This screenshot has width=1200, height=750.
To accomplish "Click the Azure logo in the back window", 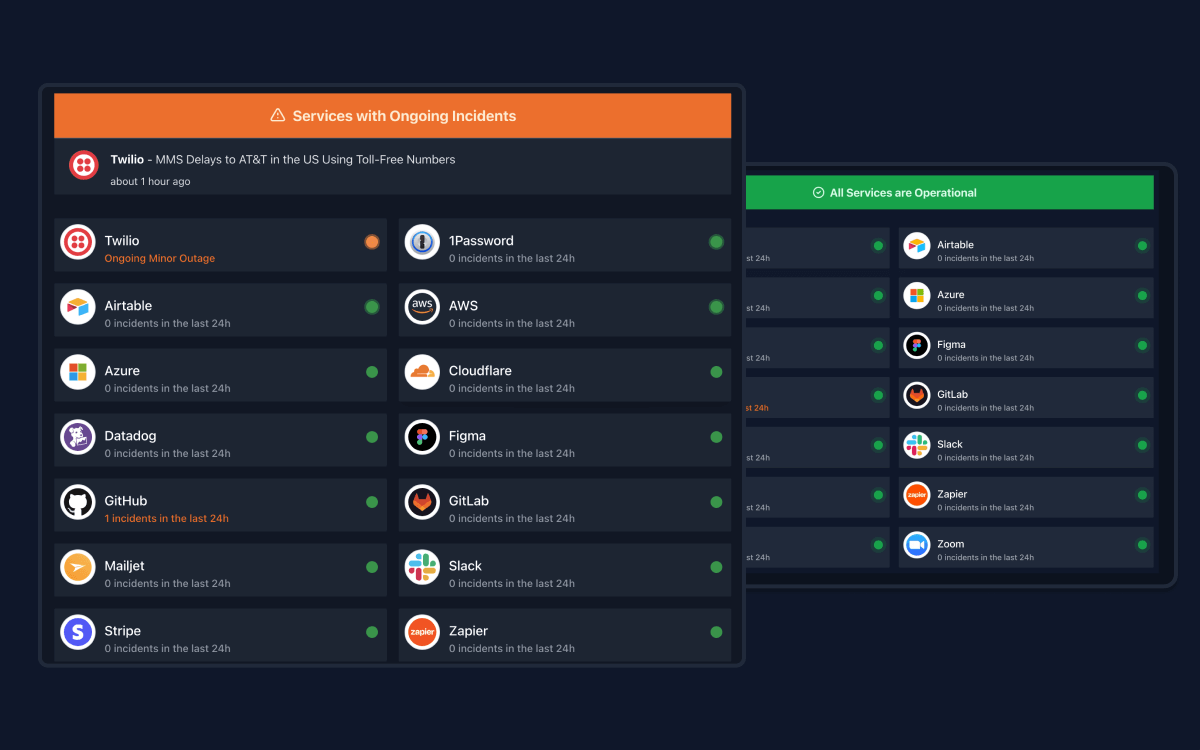I will (917, 296).
